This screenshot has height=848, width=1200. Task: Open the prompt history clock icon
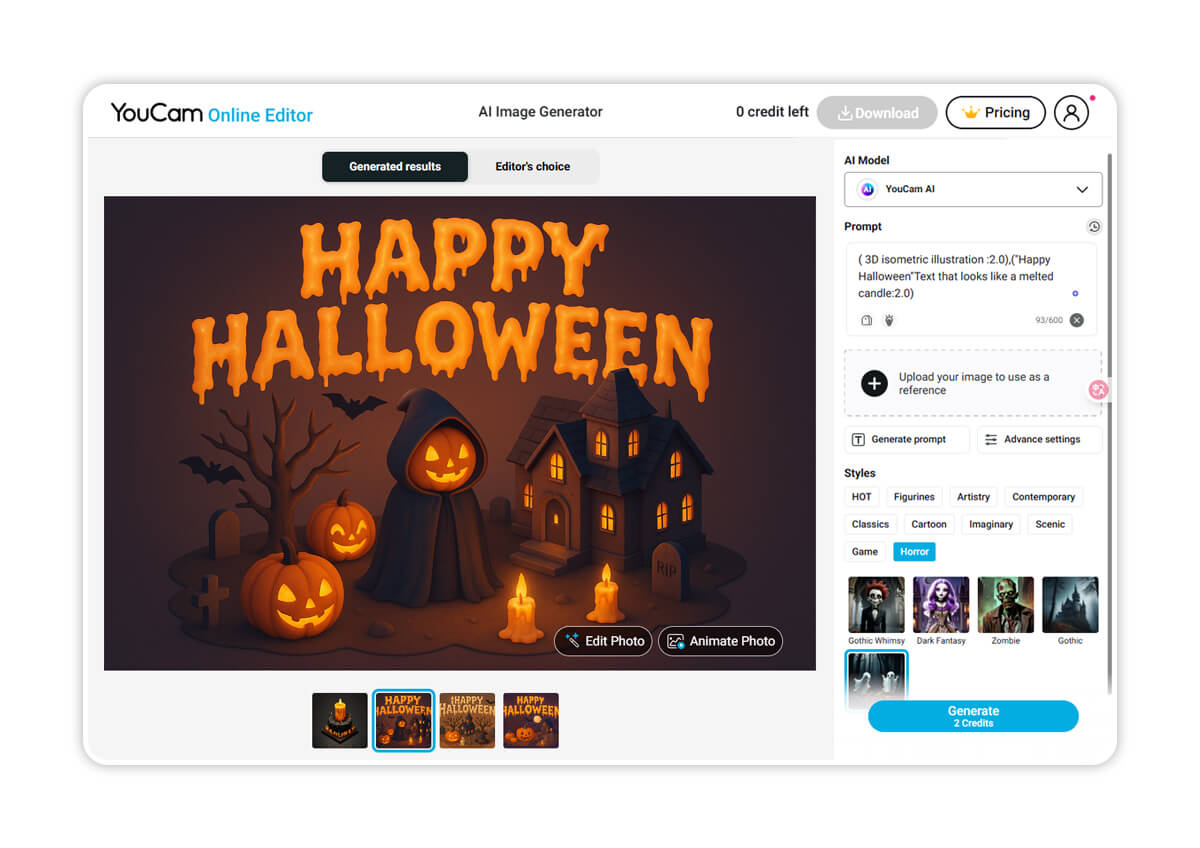click(x=1094, y=227)
